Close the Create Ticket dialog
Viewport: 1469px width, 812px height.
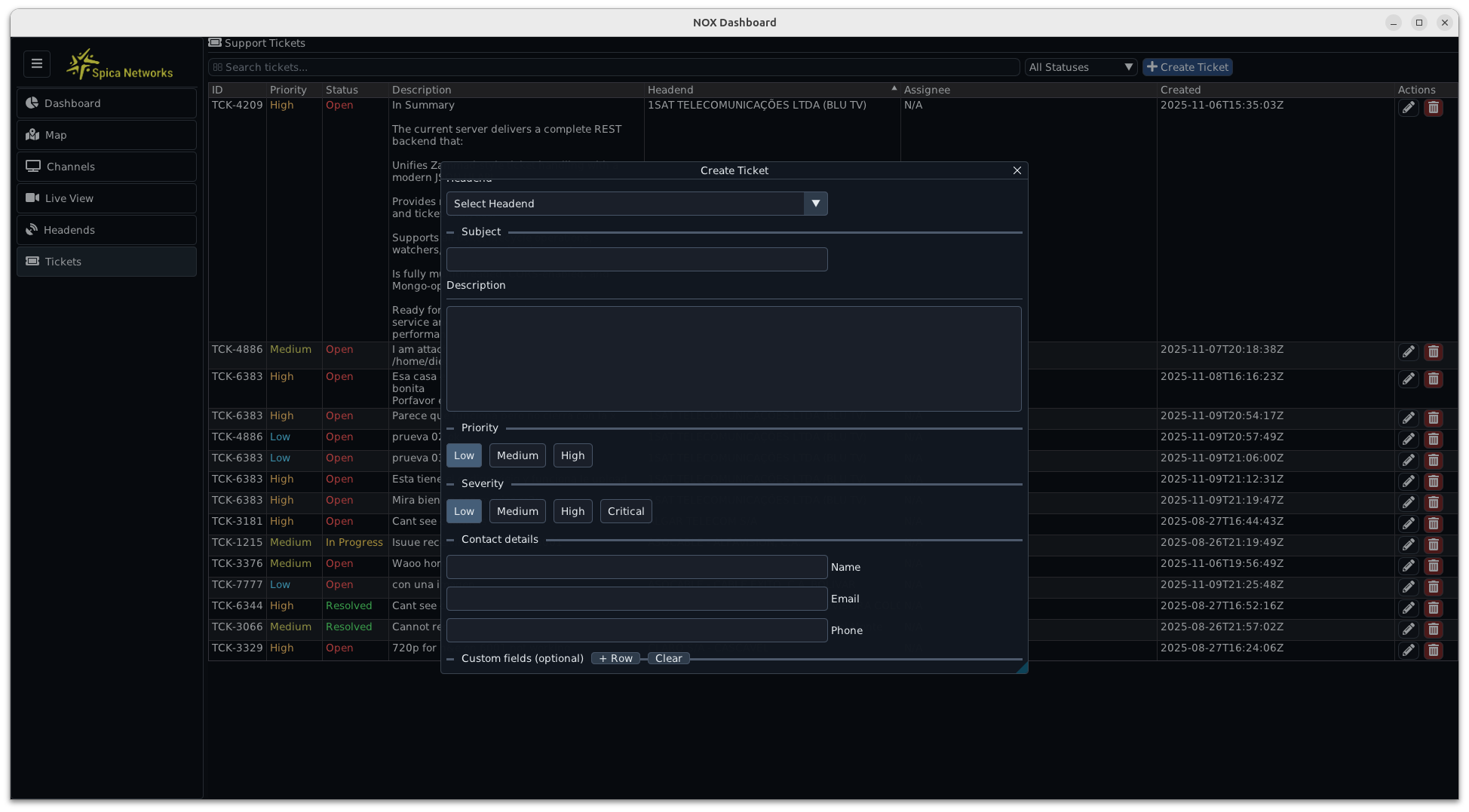1017,170
